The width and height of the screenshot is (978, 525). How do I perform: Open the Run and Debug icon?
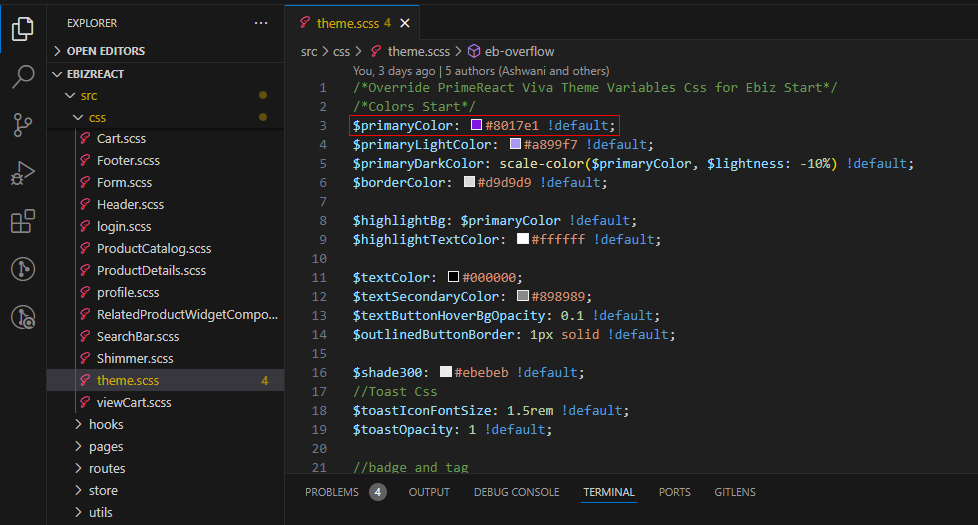coord(23,173)
